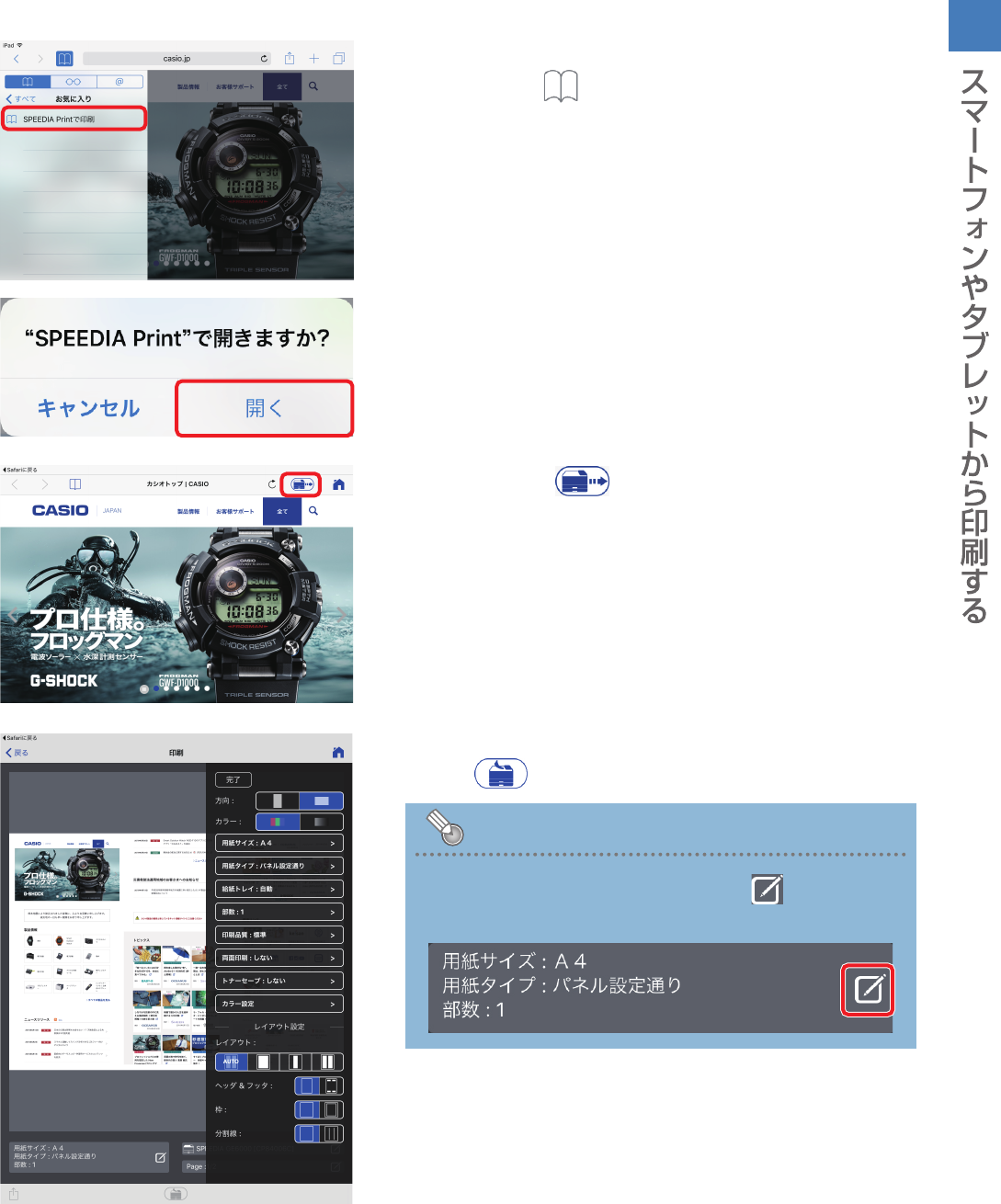Open カラー設定 submenu
Viewport: 1001px width, 1204px height.
(x=279, y=1004)
